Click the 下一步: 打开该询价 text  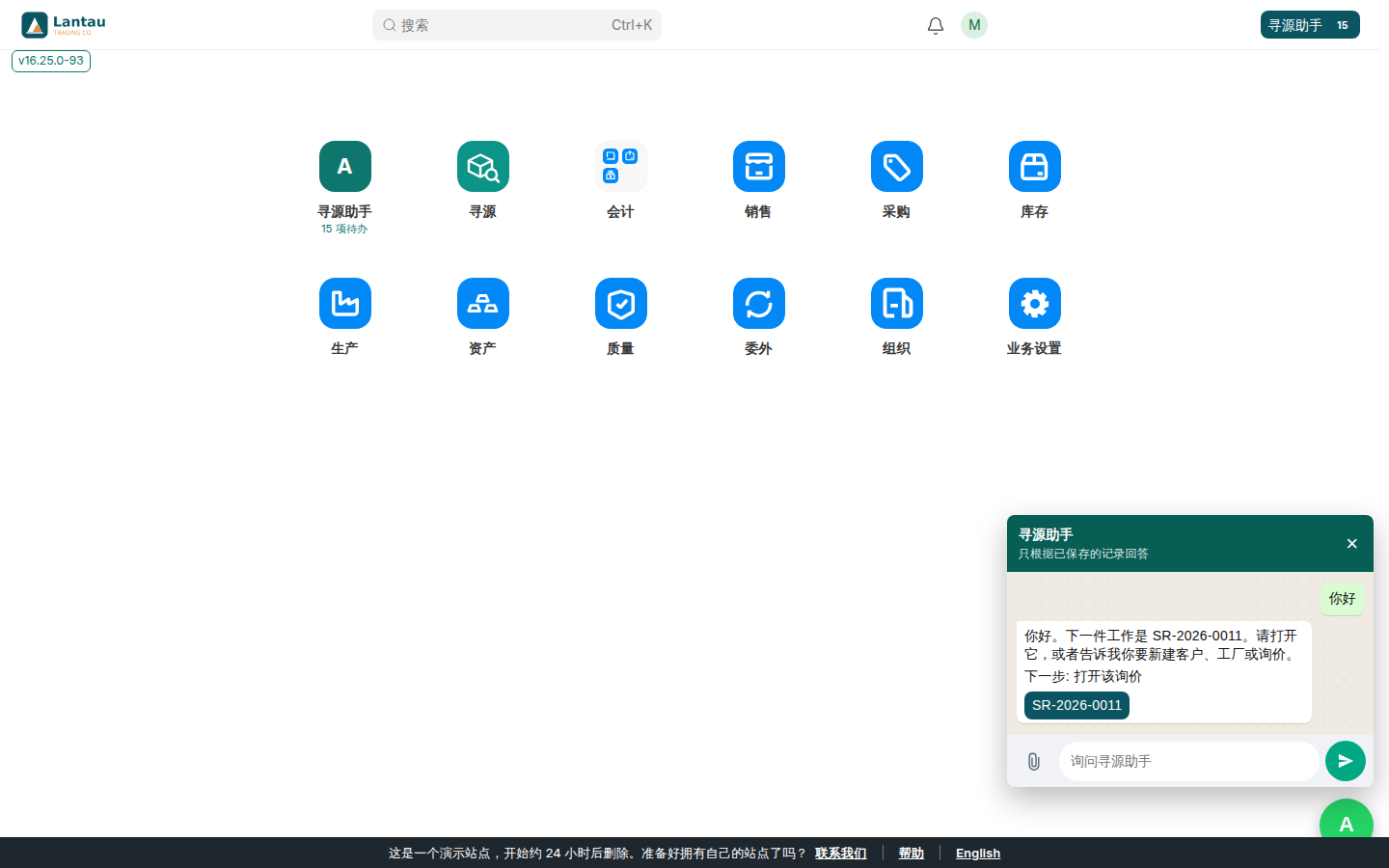coord(1083,676)
